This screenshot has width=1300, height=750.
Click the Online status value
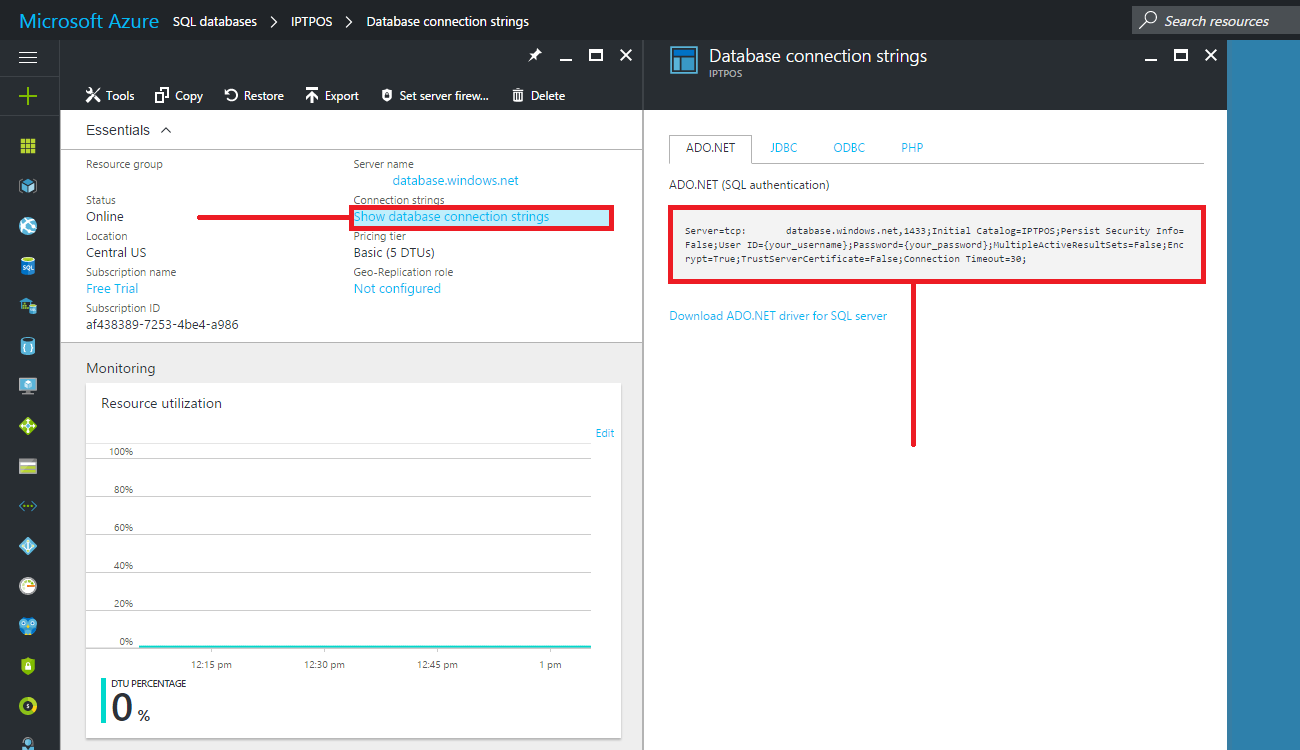tap(105, 217)
